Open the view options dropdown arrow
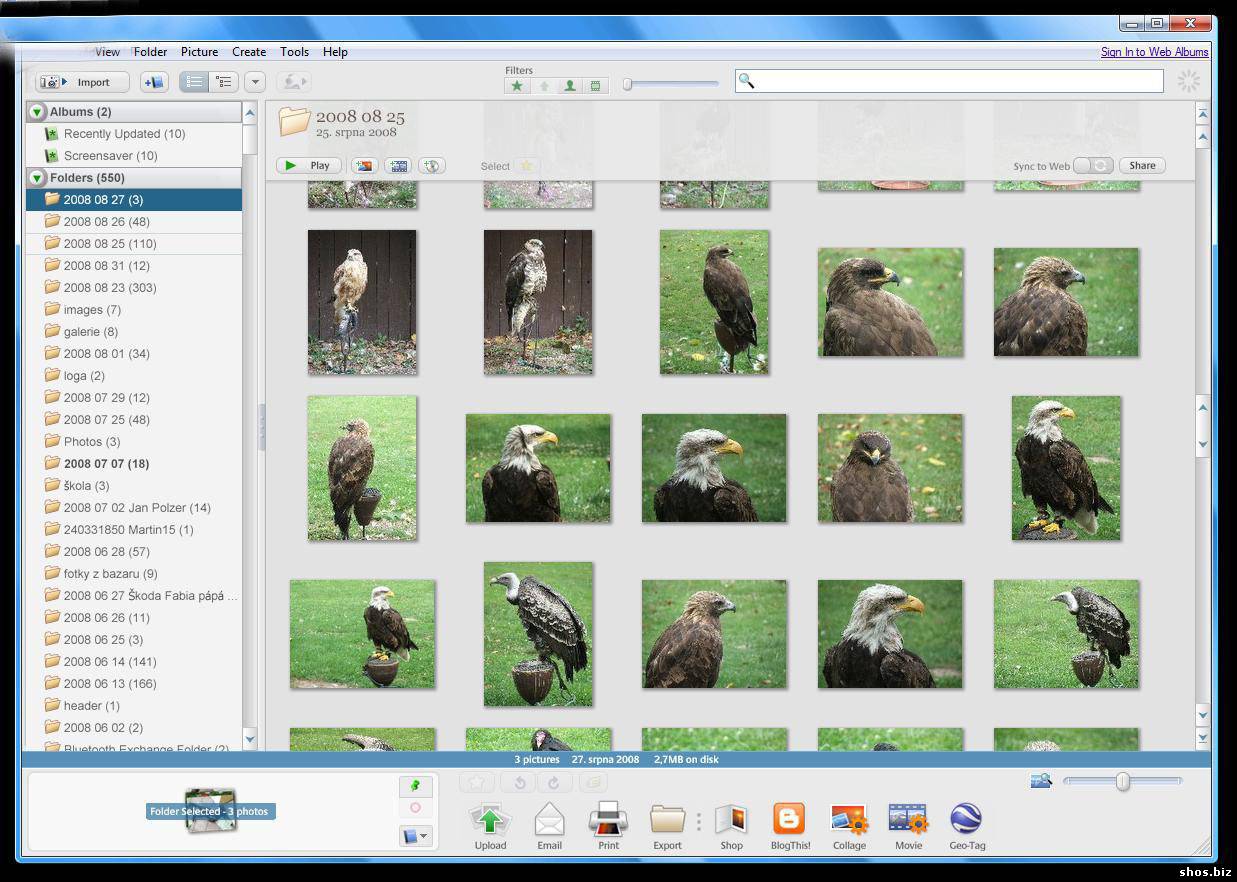This screenshot has height=882, width=1237. [255, 82]
